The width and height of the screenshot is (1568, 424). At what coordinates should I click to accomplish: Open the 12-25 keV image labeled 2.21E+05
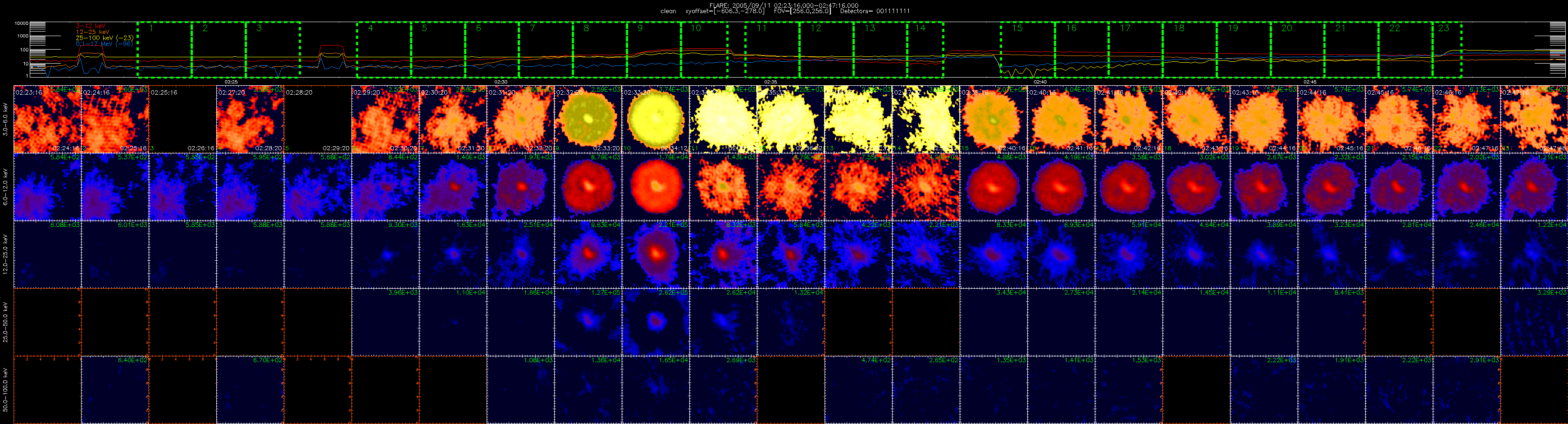click(x=656, y=254)
